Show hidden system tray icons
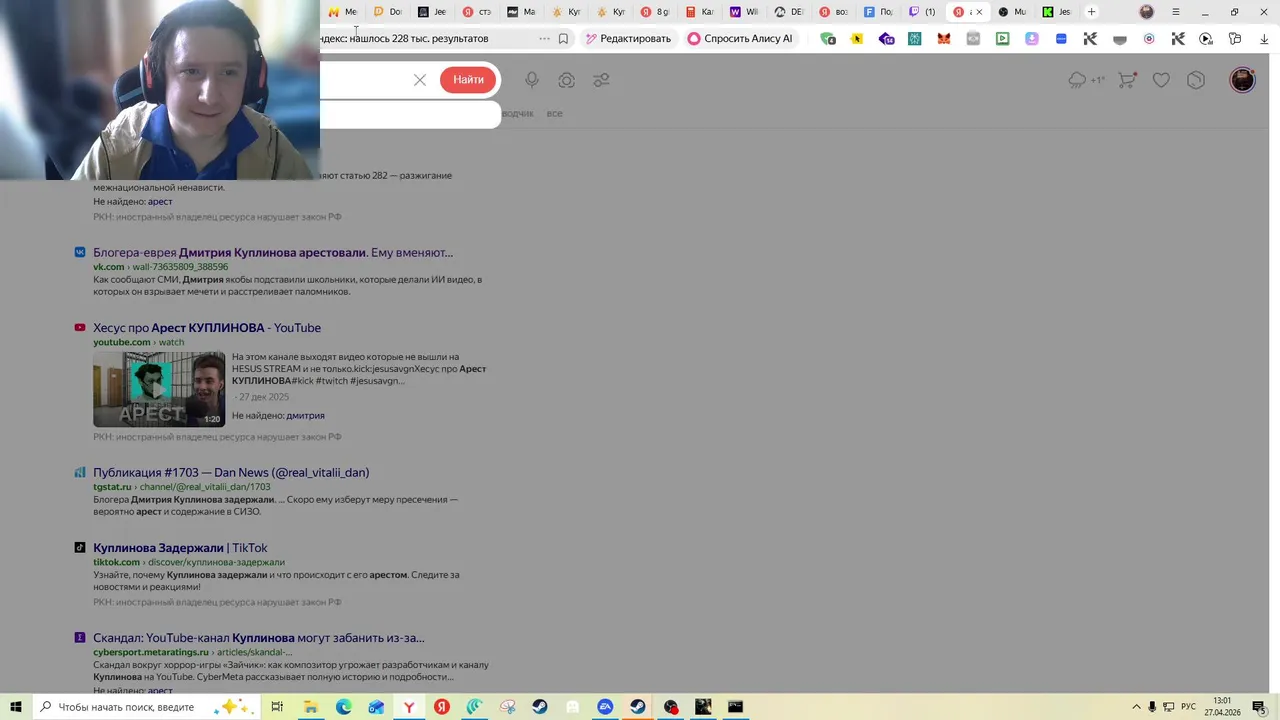 coord(1136,707)
